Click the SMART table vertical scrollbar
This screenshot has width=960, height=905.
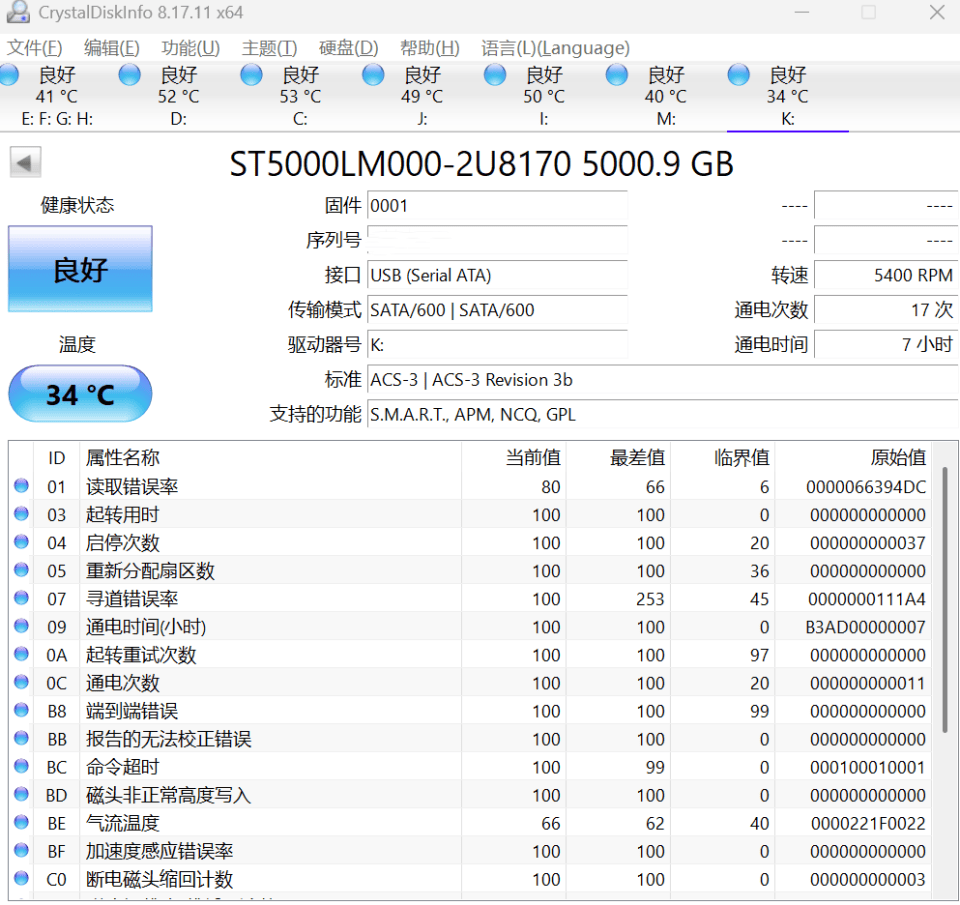pyautogui.click(x=945, y=600)
